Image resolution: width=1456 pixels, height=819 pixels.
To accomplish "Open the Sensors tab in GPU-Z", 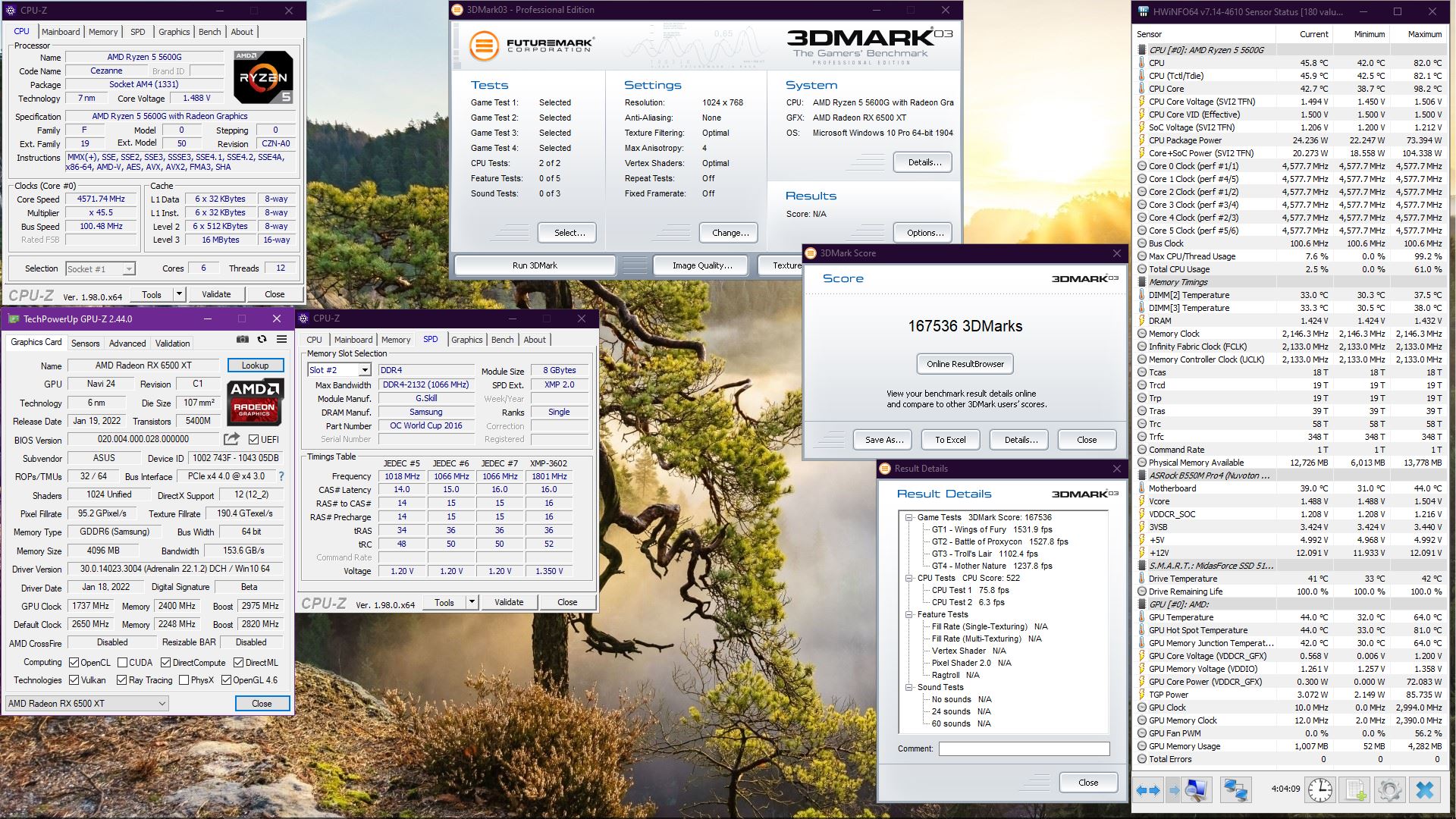I will click(85, 344).
